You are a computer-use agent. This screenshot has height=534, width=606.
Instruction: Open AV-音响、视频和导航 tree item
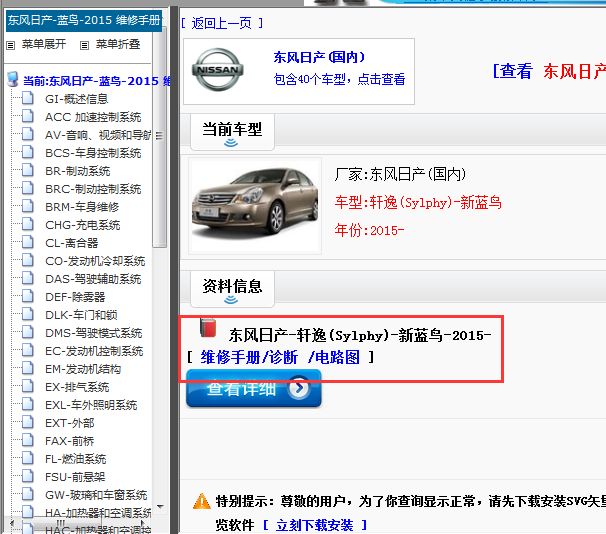(x=98, y=135)
